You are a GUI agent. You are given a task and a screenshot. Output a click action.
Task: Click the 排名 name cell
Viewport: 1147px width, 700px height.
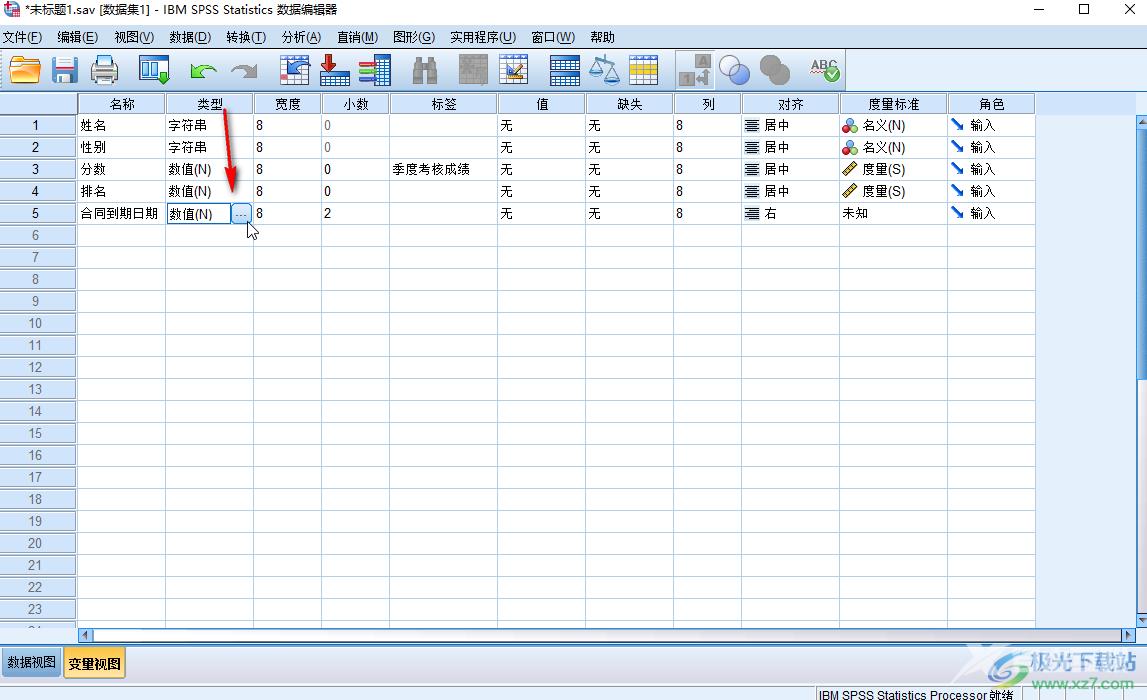pyautogui.click(x=121, y=191)
